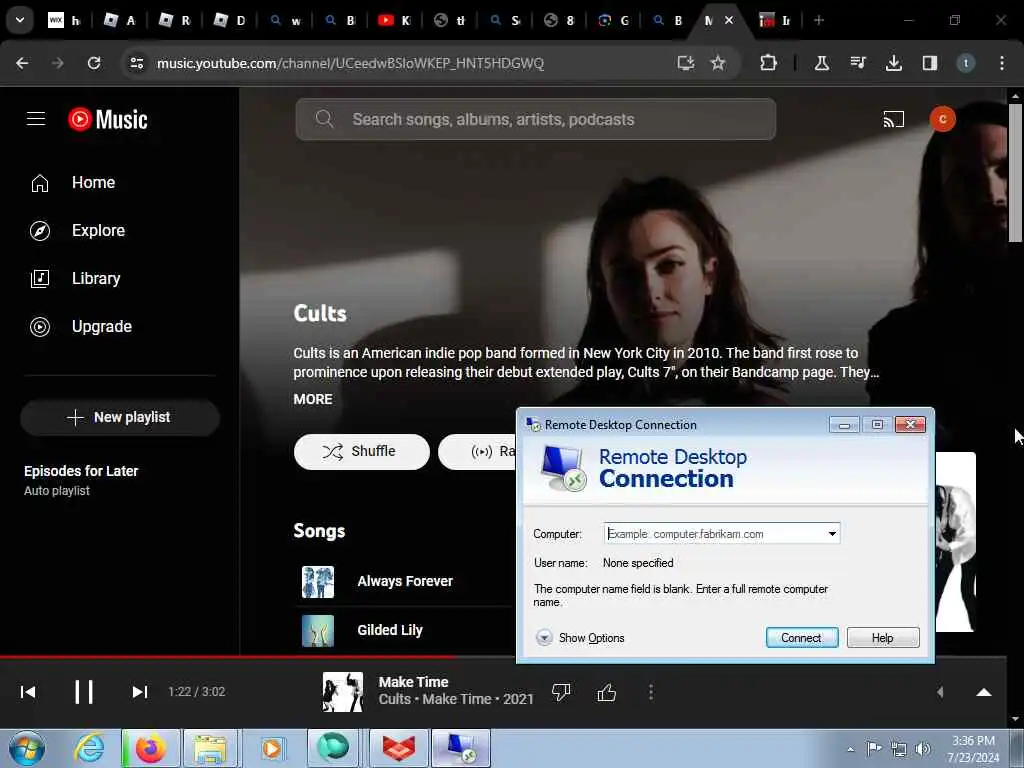Open Chrome three-dot menu
Screen dimensions: 1024x768
point(1002,63)
